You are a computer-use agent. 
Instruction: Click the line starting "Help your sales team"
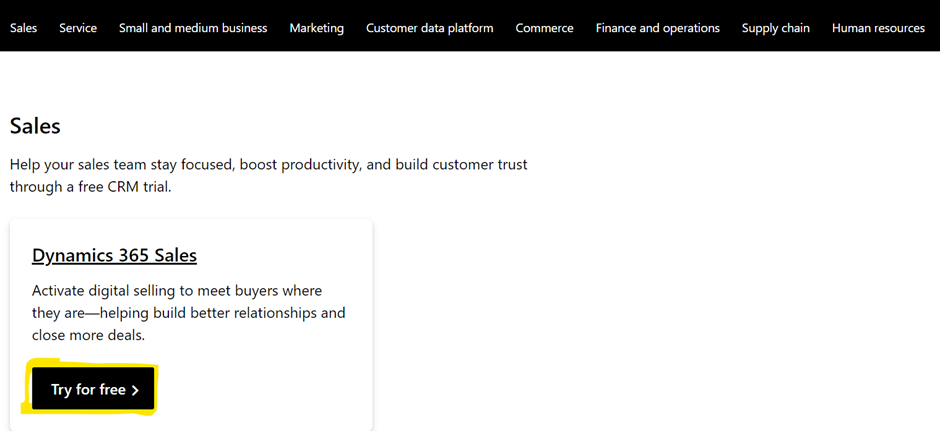coord(269,164)
